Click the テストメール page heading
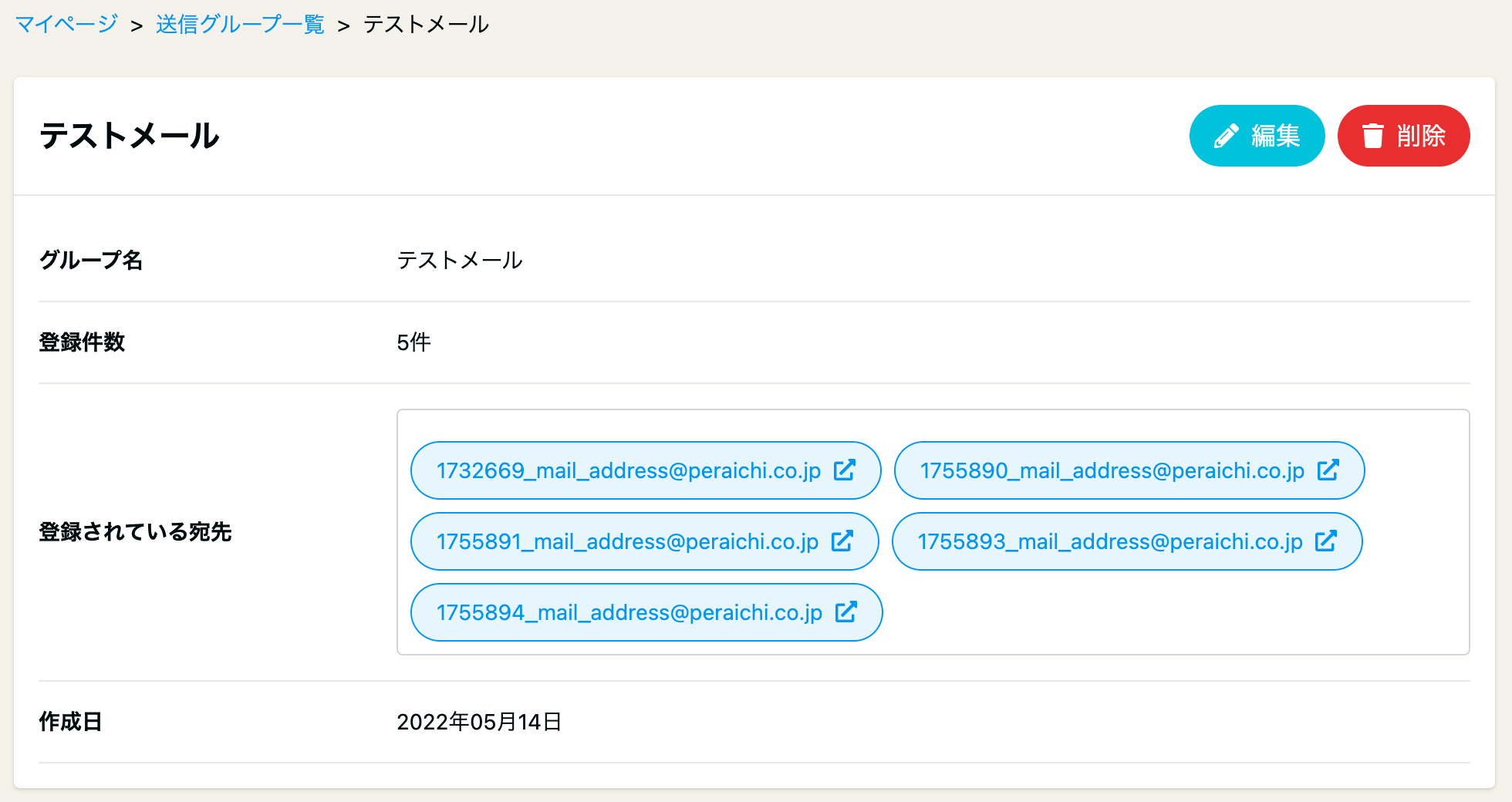This screenshot has width=1512, height=802. pos(130,136)
